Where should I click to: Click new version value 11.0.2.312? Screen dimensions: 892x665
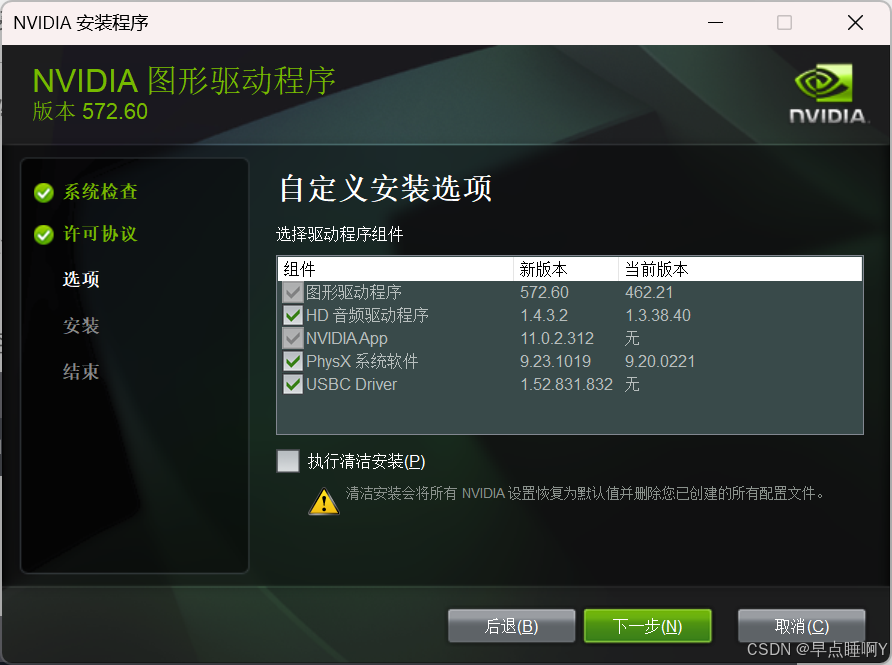coord(557,338)
